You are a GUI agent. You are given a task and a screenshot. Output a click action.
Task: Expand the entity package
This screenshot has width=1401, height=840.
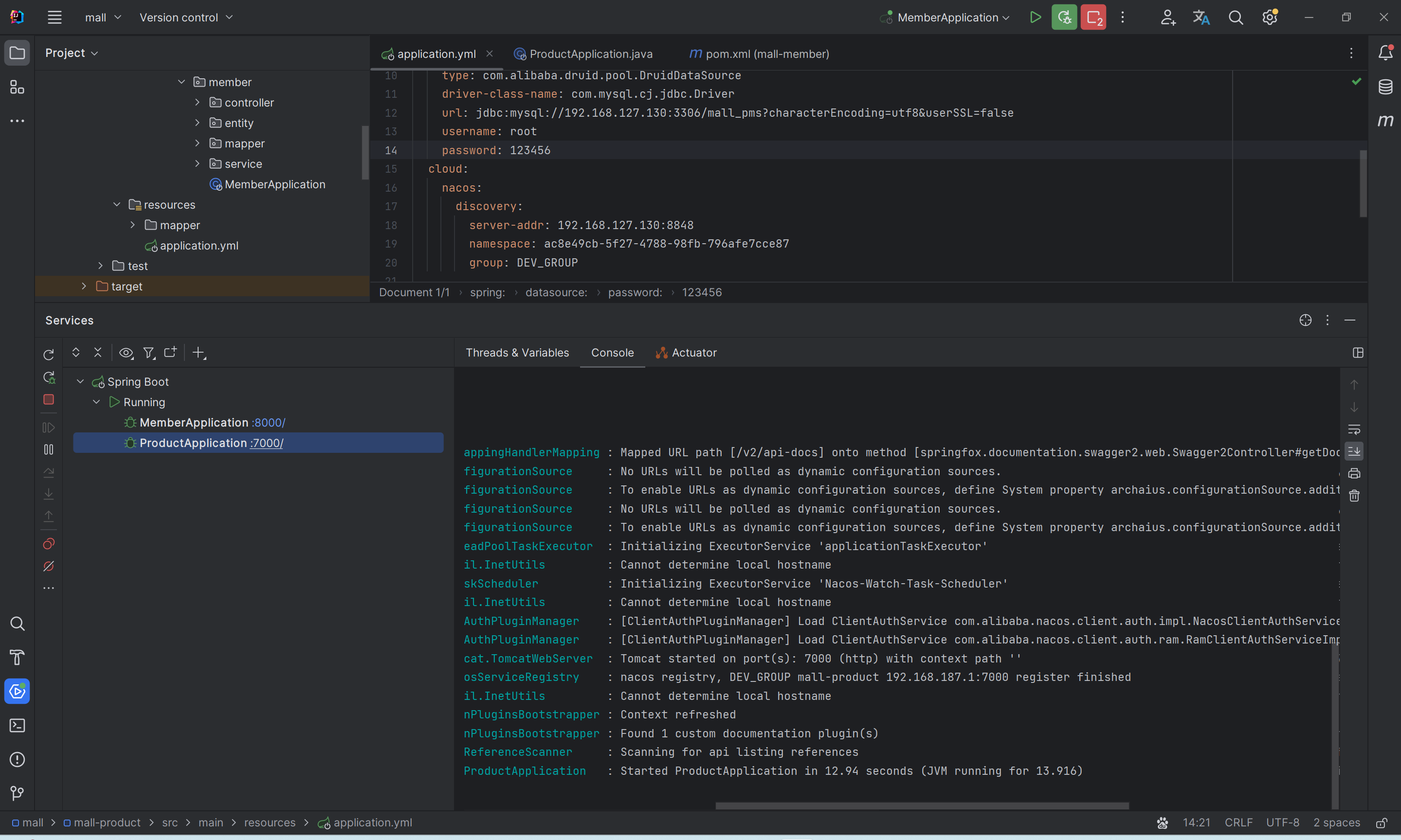(197, 123)
